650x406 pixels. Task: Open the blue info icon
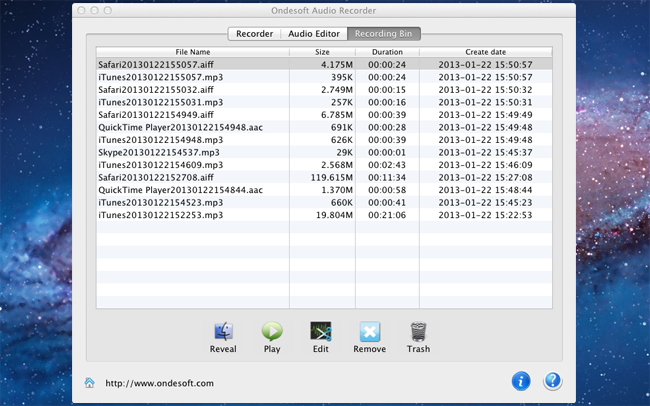(520, 381)
